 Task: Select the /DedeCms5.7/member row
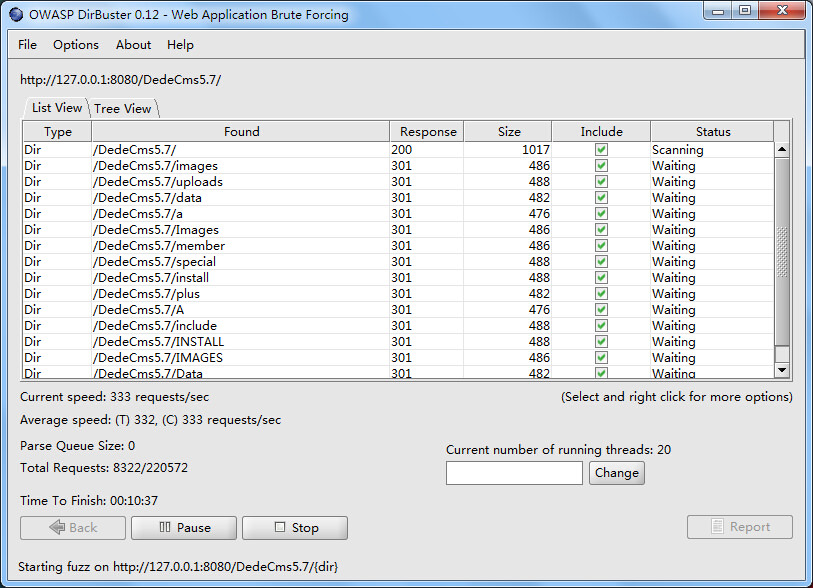click(x=240, y=246)
